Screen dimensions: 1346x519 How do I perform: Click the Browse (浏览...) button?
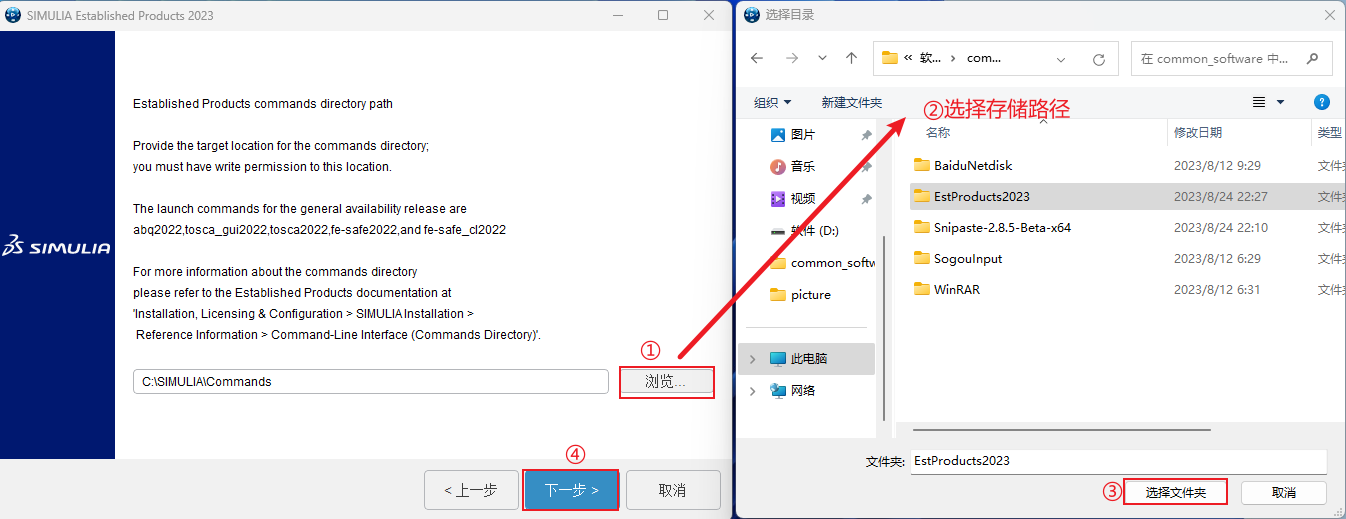pyautogui.click(x=667, y=382)
